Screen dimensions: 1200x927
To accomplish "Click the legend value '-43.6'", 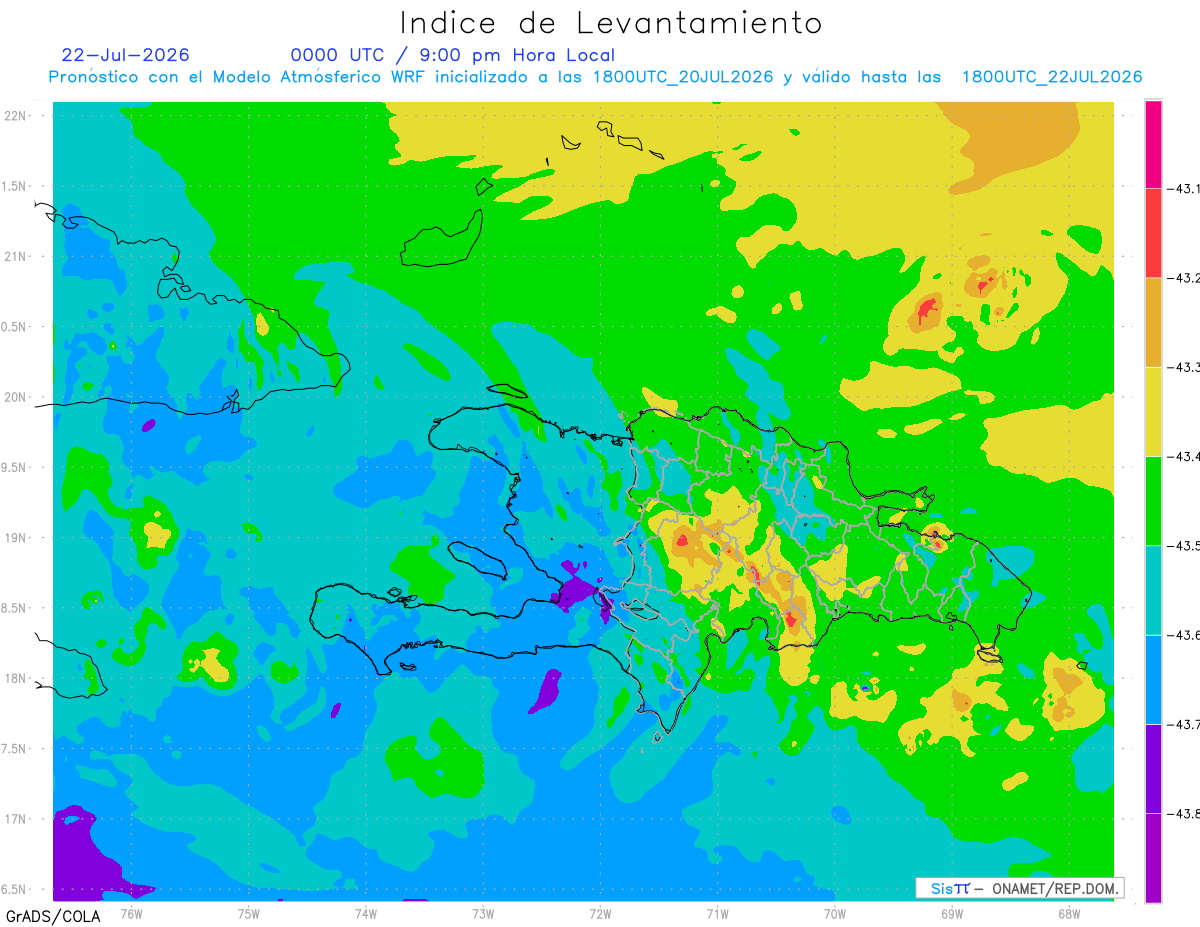I will pos(1183,636).
